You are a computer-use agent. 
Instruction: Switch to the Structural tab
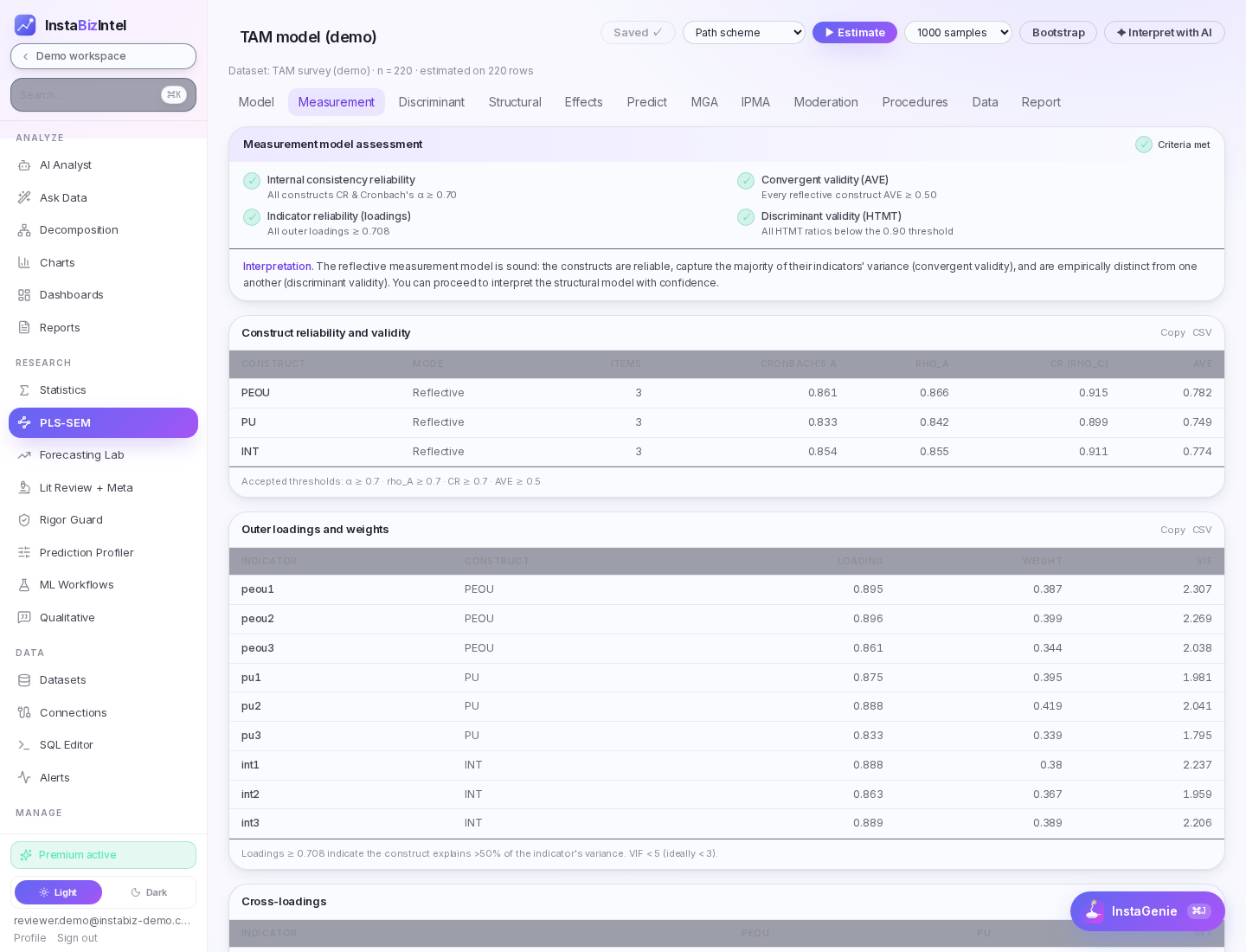pyautogui.click(x=515, y=102)
